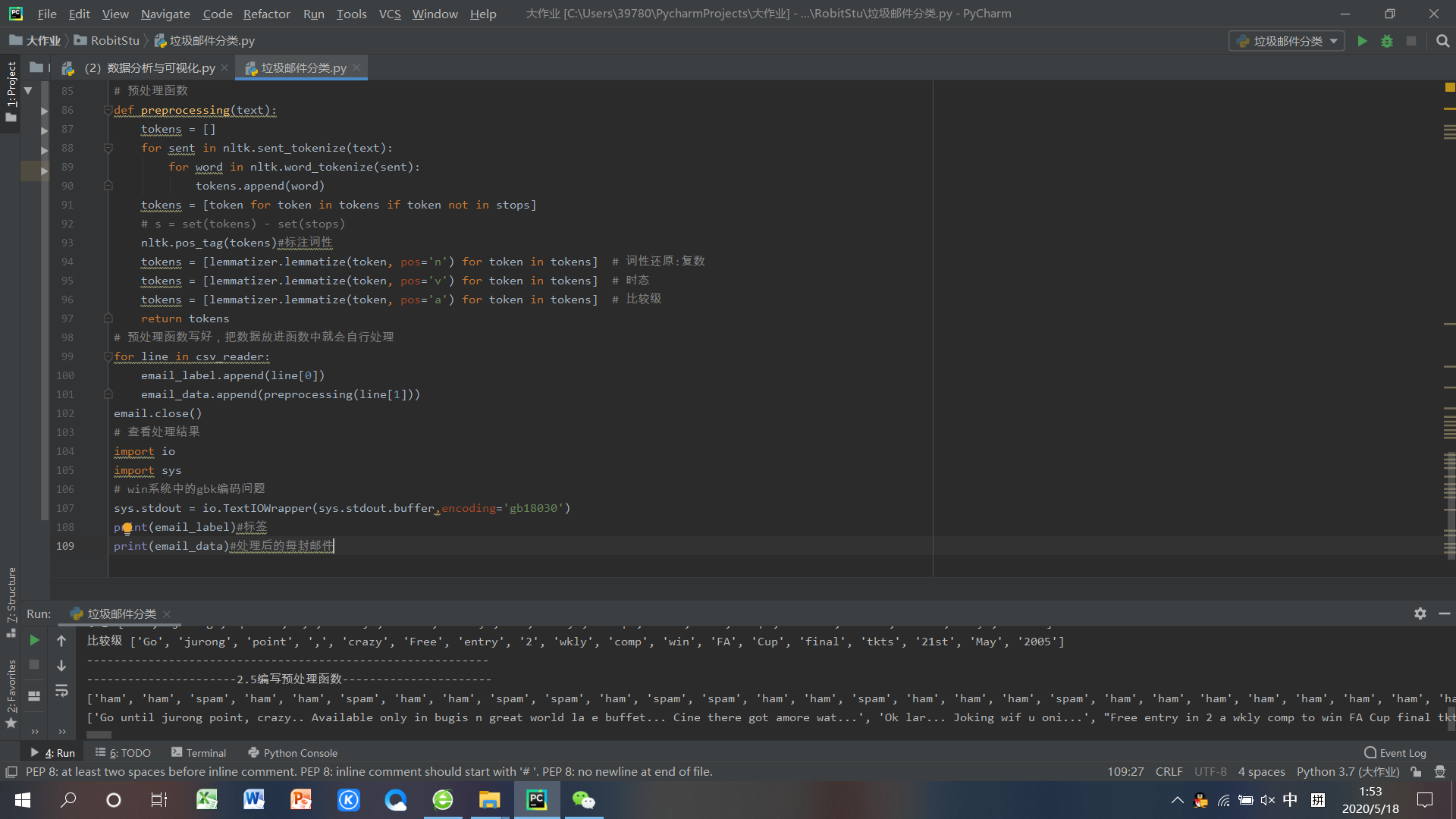Open Search Everywhere magnifier icon
1456x819 pixels.
tap(1442, 41)
